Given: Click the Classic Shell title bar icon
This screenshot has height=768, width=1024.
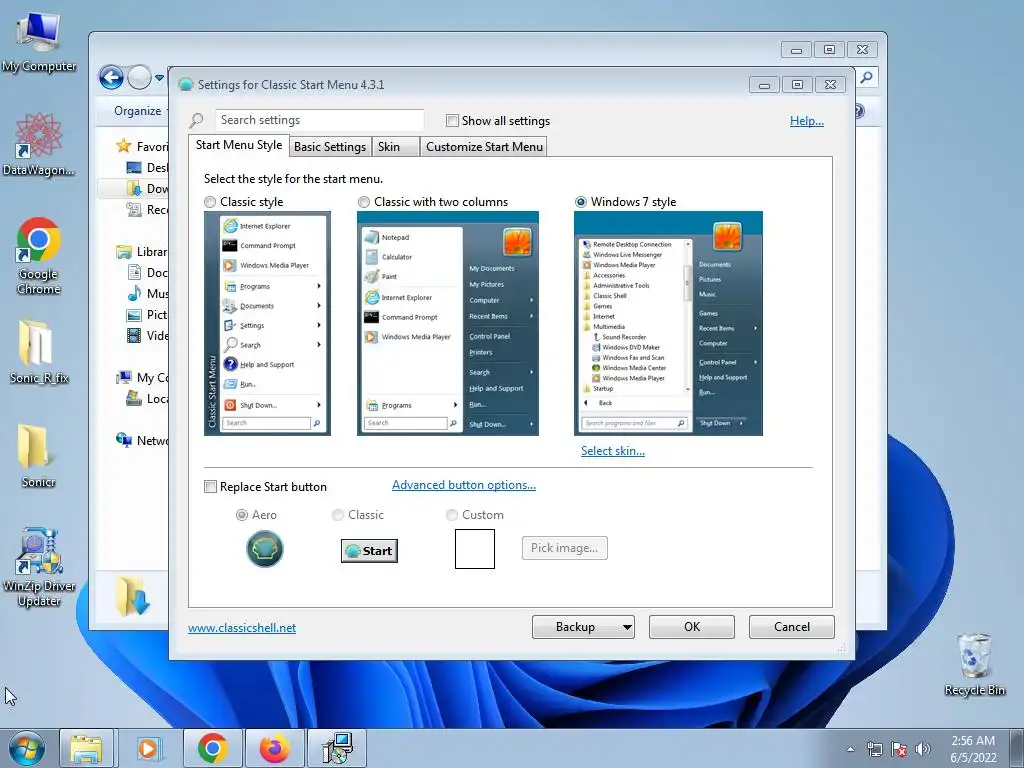Looking at the screenshot, I should pos(185,84).
